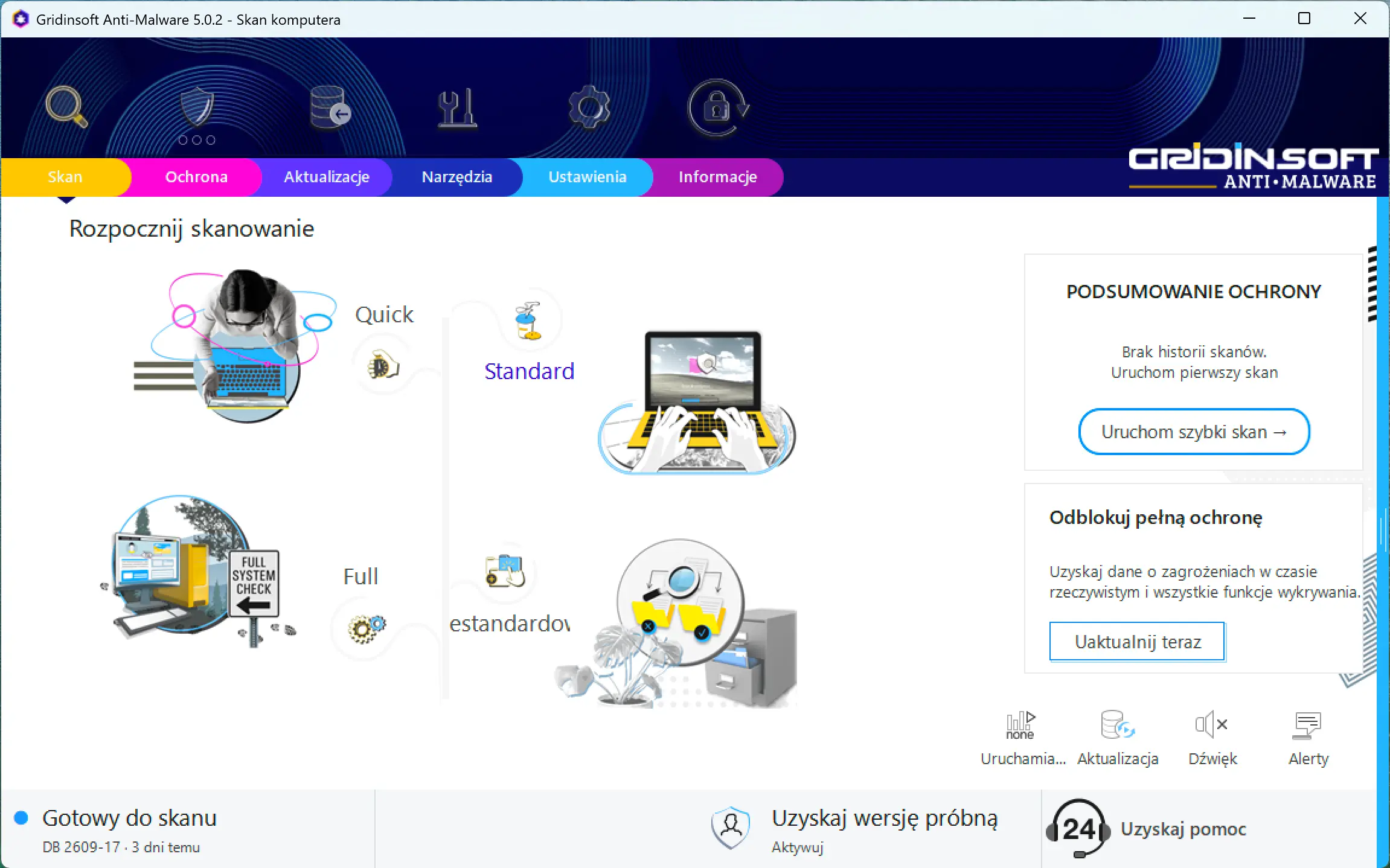Click Gotowy do skanu status text
Viewport: 1390px width, 868px height.
(129, 818)
